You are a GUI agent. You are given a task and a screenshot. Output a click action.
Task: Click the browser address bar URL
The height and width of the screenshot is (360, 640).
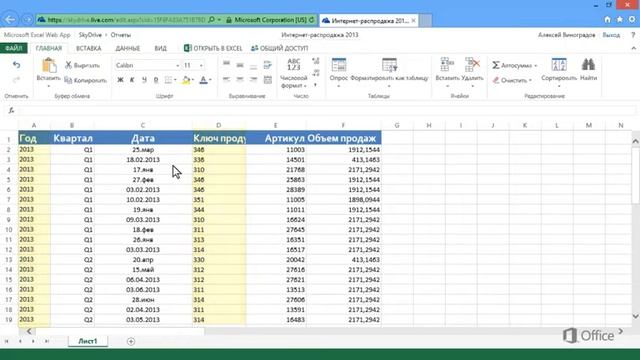[x=127, y=20]
